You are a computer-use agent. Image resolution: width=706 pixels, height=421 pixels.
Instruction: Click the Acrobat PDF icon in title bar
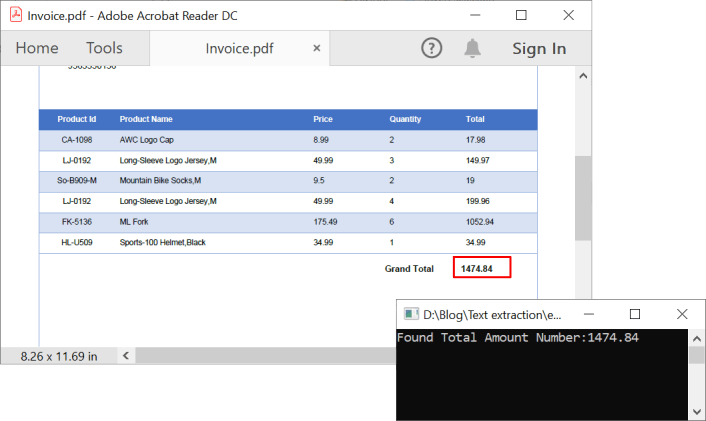click(x=14, y=15)
